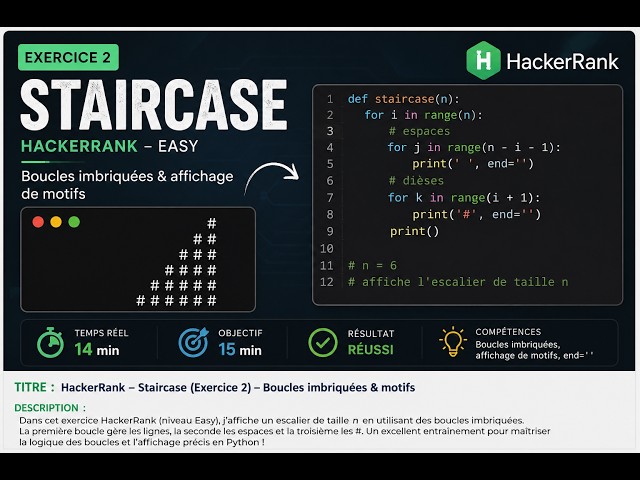Click the print('#', end='') line

[x=476, y=214]
